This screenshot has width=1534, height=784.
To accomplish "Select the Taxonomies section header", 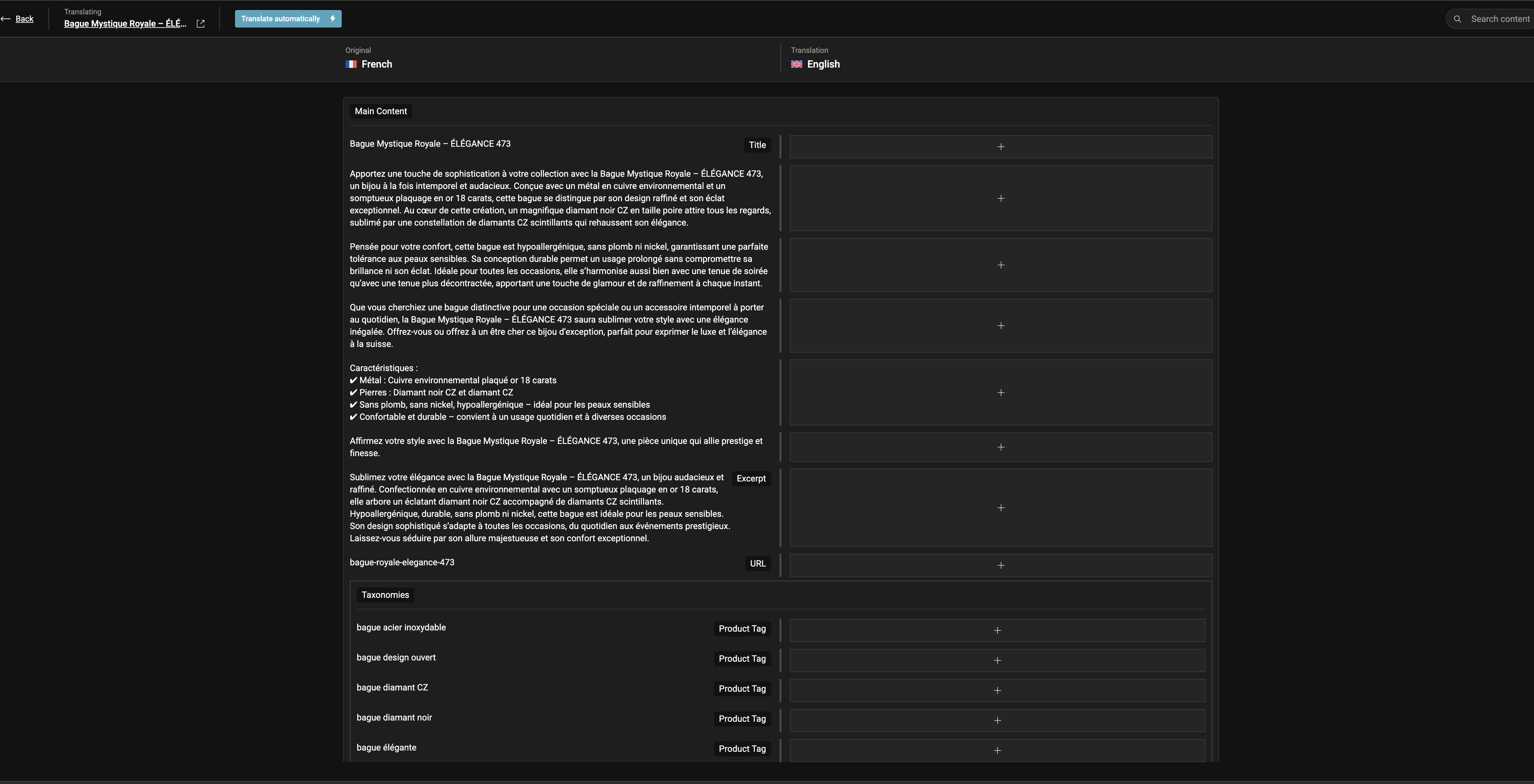I will pyautogui.click(x=385, y=595).
